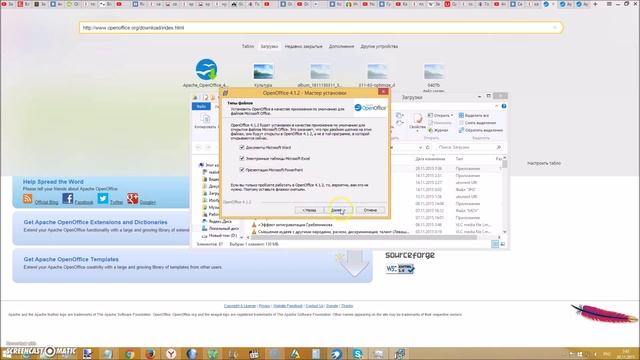Open the Файл menu in the Explorer window
This screenshot has height=360, width=640.
pyautogui.click(x=201, y=107)
